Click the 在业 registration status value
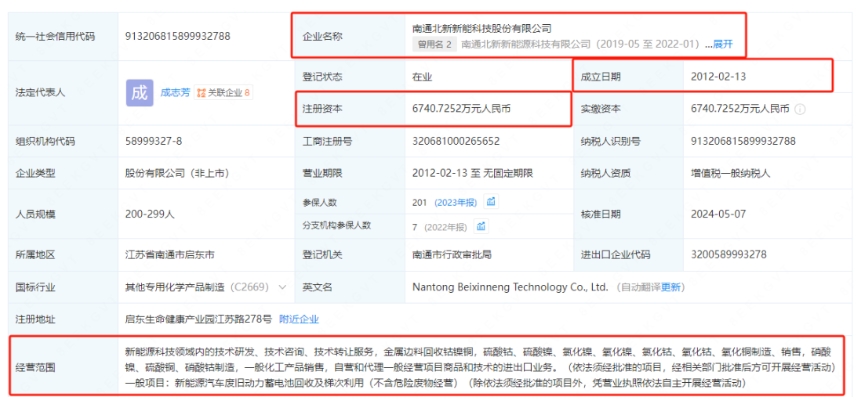The image size is (856, 409). pyautogui.click(x=422, y=77)
